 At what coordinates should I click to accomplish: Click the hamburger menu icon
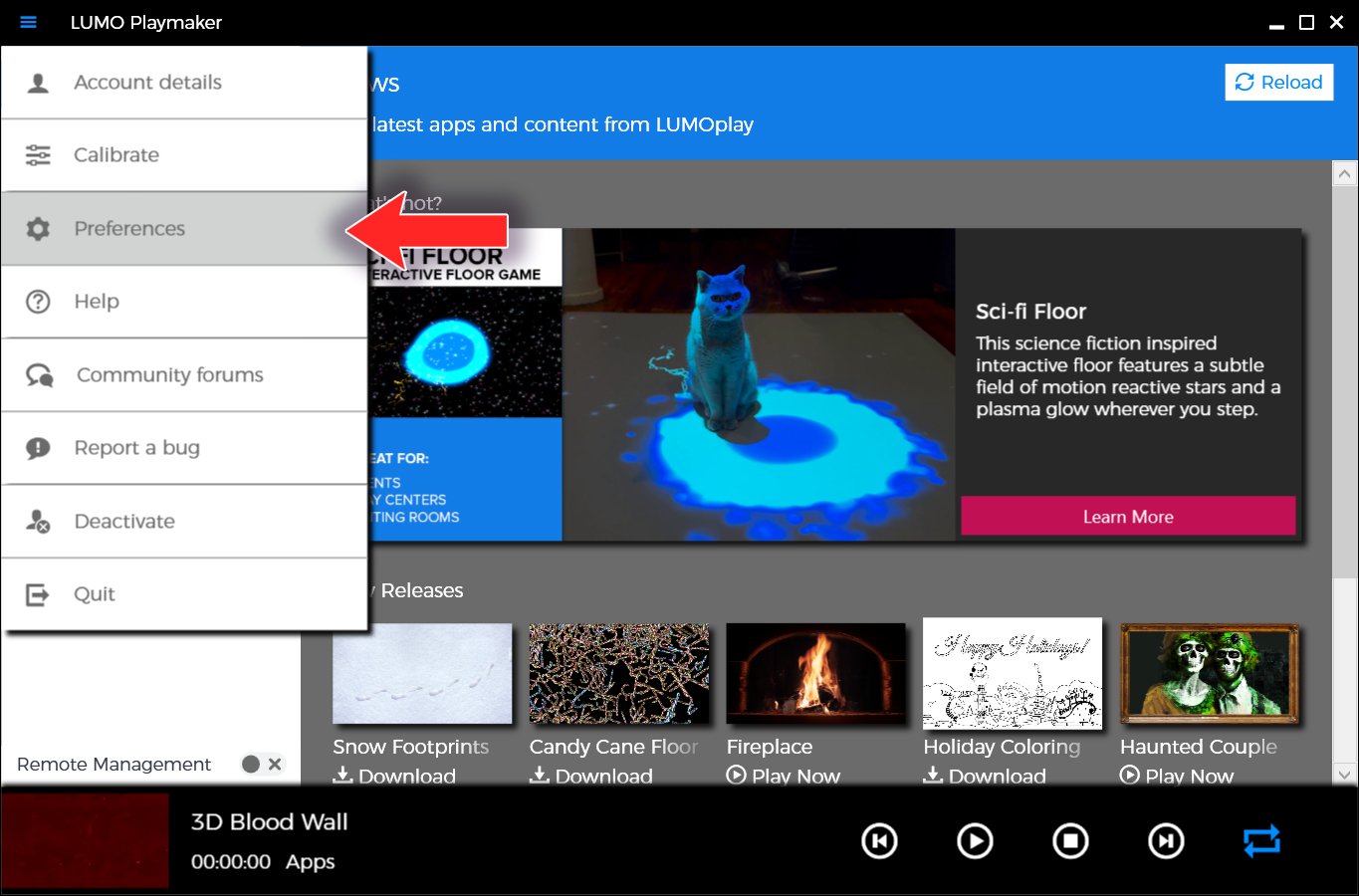pos(28,22)
